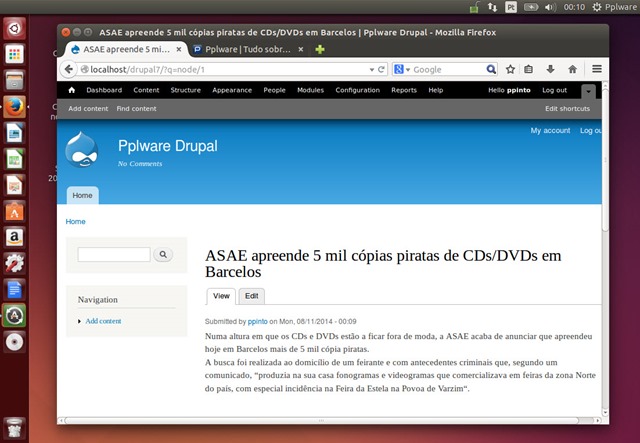This screenshot has height=443, width=640.
Task: Open the People admin menu
Action: coord(274,90)
